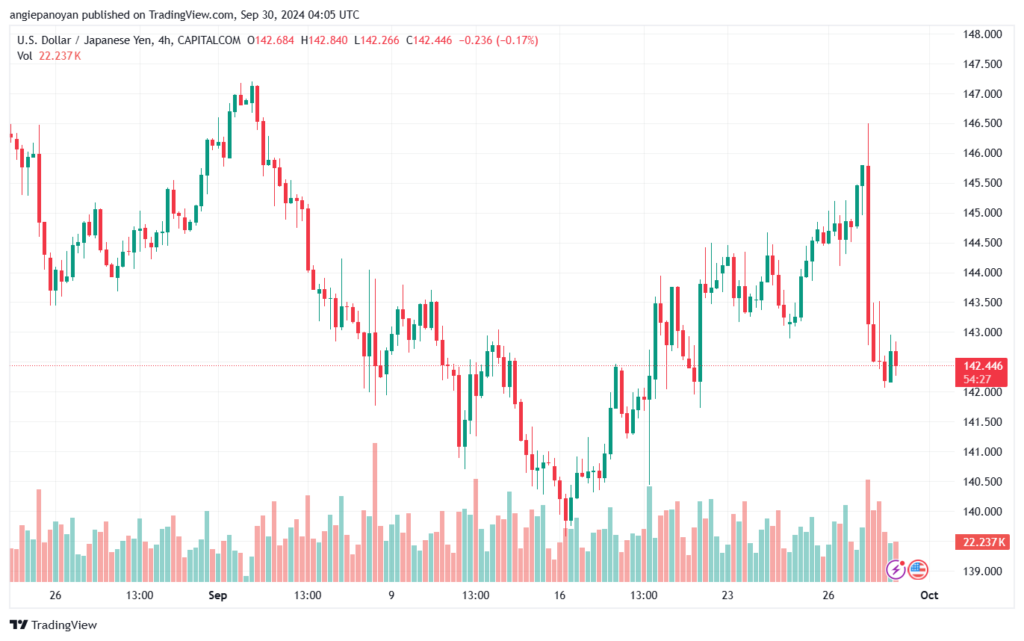
Task: Click the 148.000 price scale label
Action: pos(982,35)
